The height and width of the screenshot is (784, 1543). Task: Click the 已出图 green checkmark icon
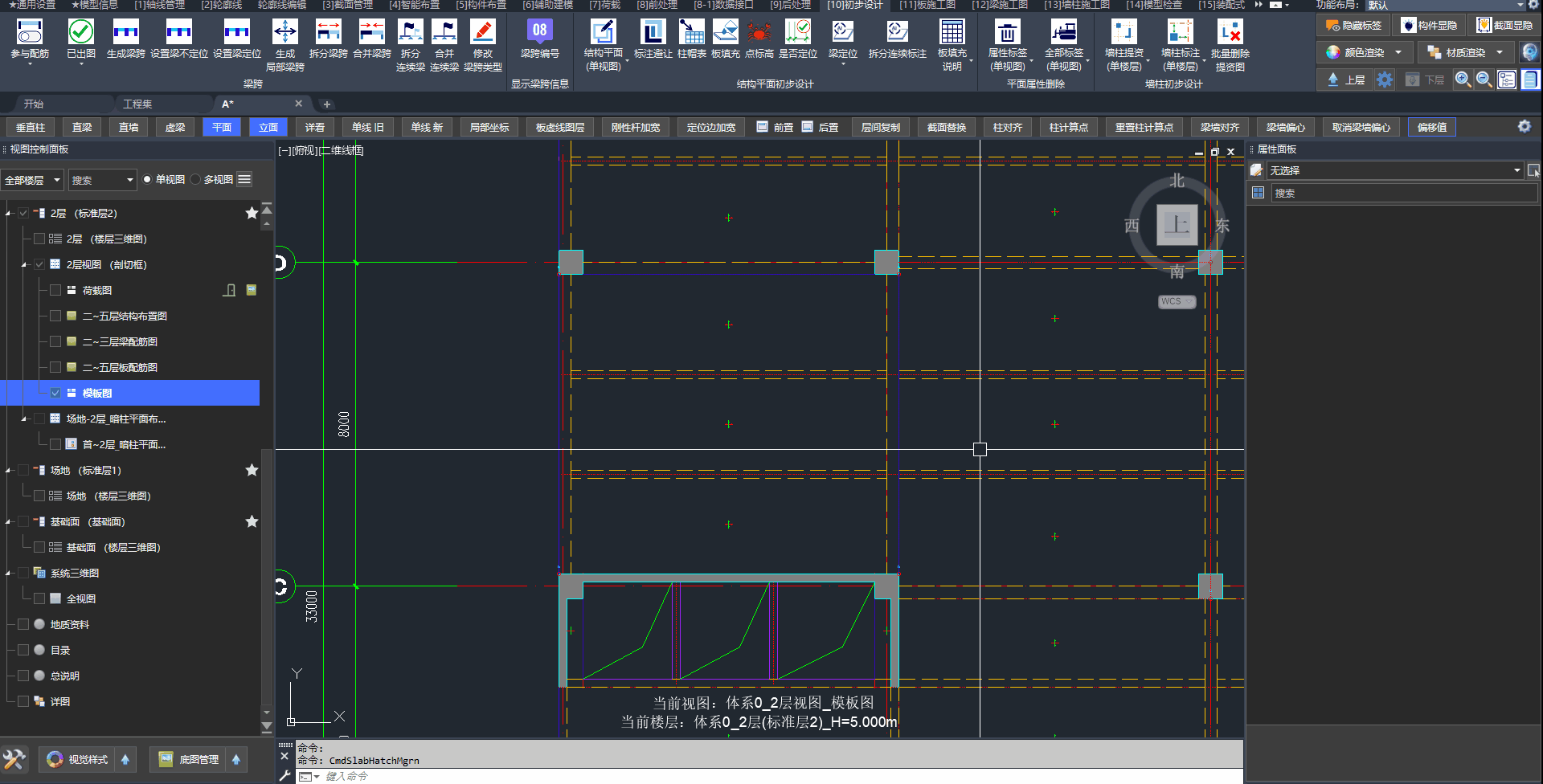(81, 33)
